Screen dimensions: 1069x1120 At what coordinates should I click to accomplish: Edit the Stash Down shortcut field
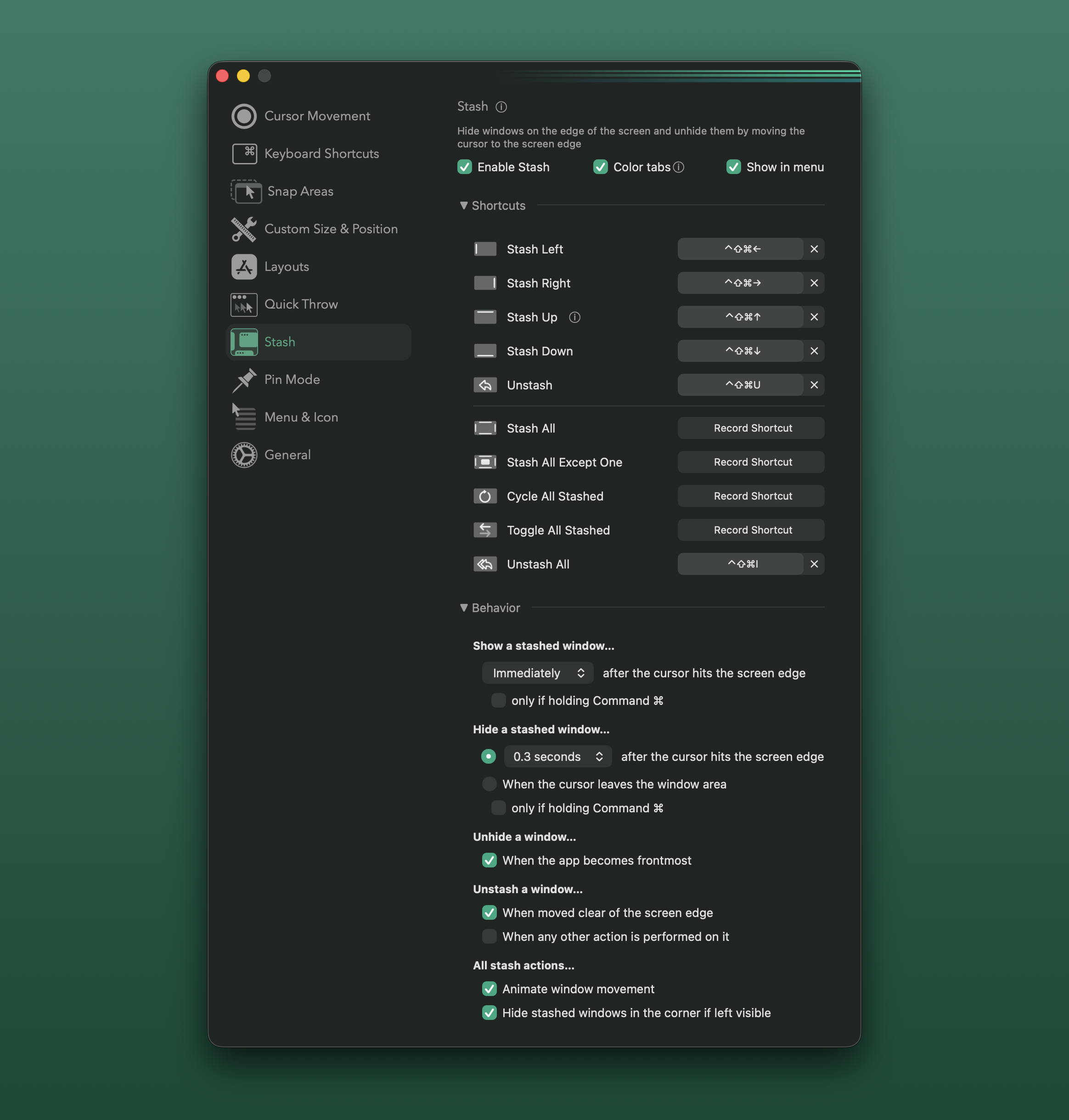click(740, 351)
